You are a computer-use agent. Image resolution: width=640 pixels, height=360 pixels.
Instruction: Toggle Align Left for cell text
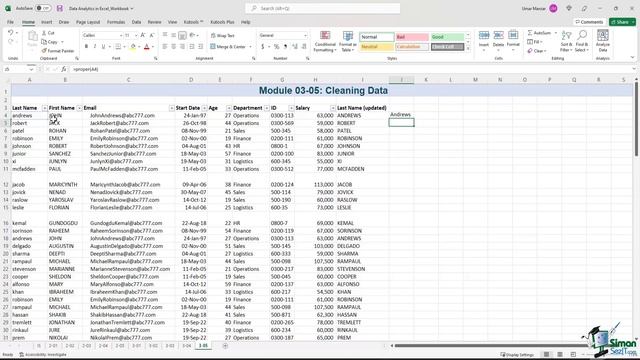point(165,47)
